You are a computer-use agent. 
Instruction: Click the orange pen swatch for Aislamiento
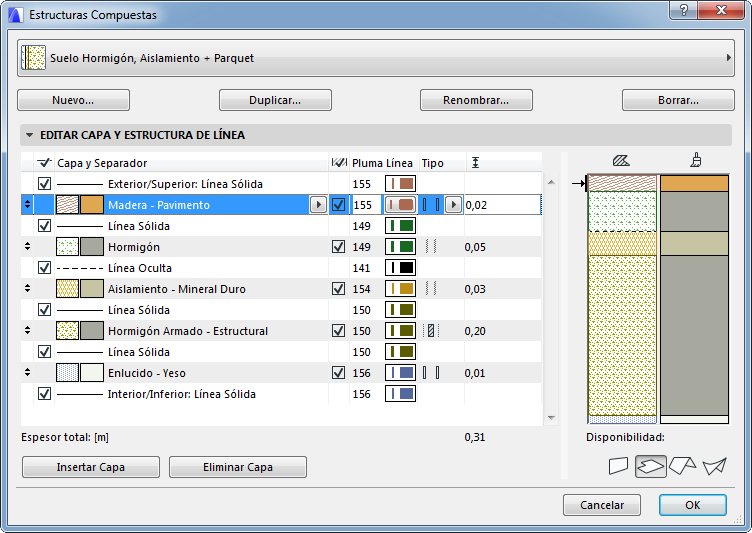tap(400, 289)
